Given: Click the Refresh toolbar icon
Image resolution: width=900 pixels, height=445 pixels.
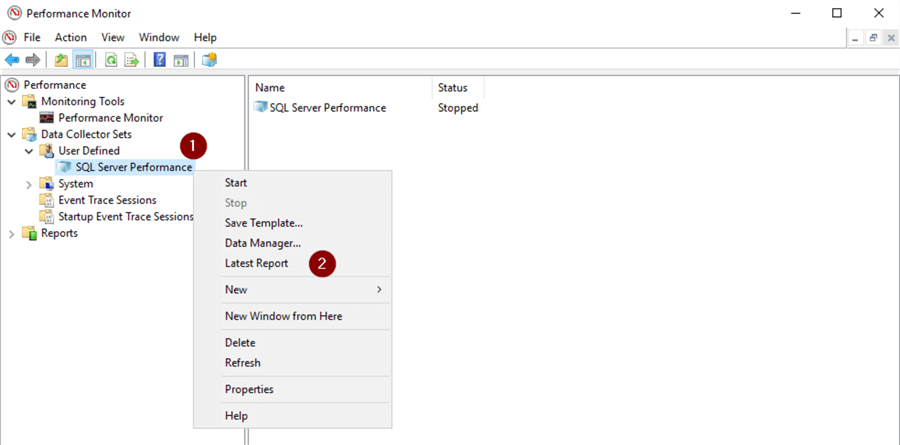Looking at the screenshot, I should (111, 60).
